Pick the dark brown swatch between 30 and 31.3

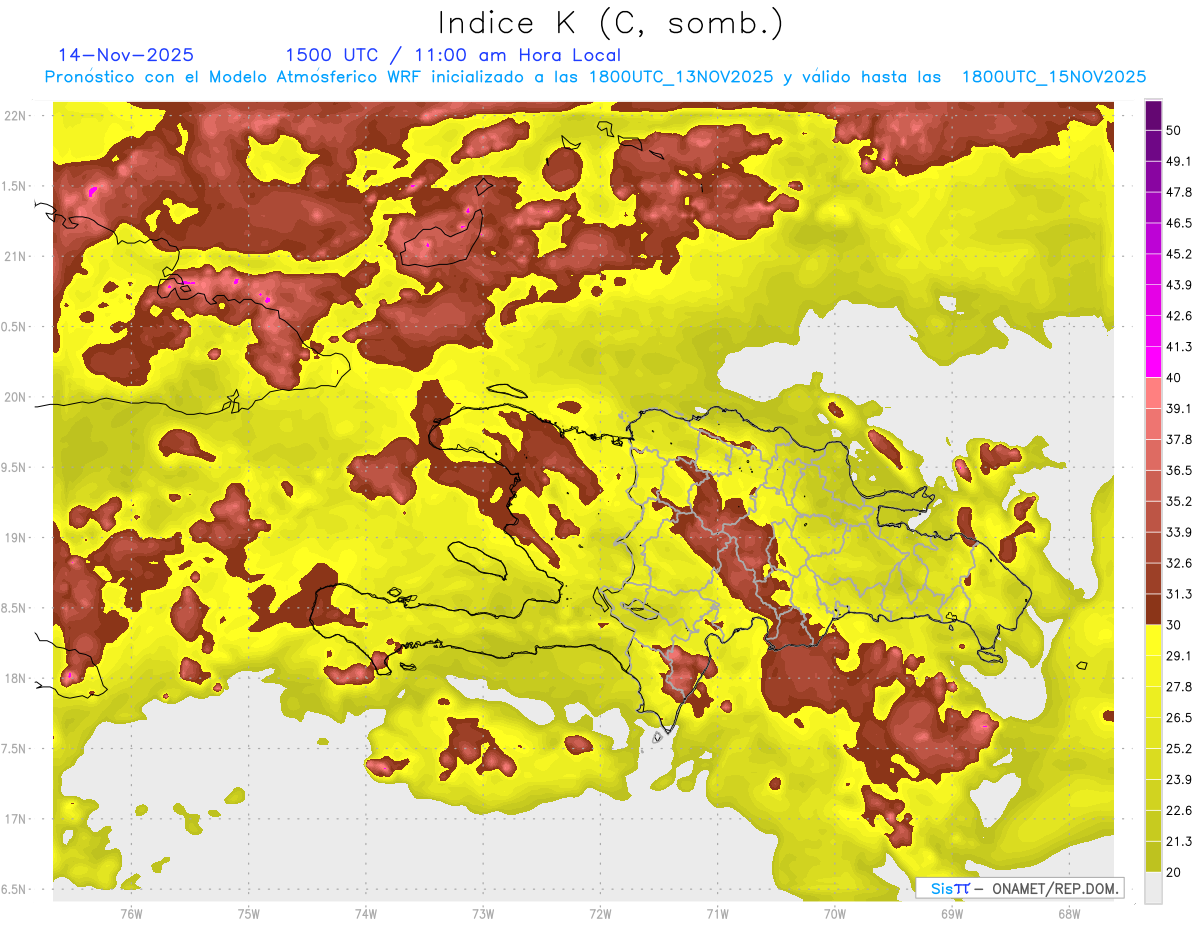click(x=1153, y=609)
